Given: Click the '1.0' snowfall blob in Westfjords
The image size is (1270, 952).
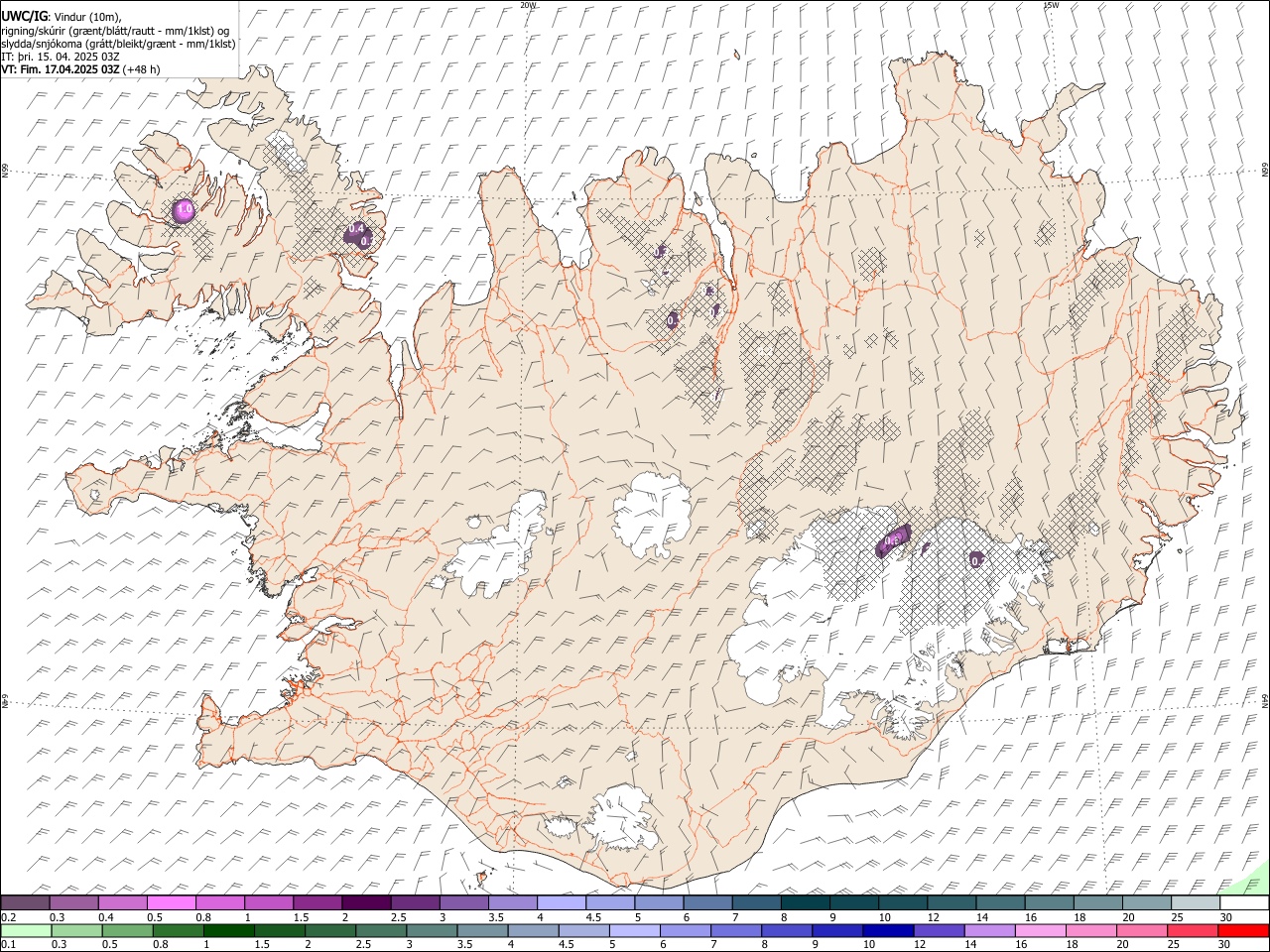Looking at the screenshot, I should click(184, 210).
